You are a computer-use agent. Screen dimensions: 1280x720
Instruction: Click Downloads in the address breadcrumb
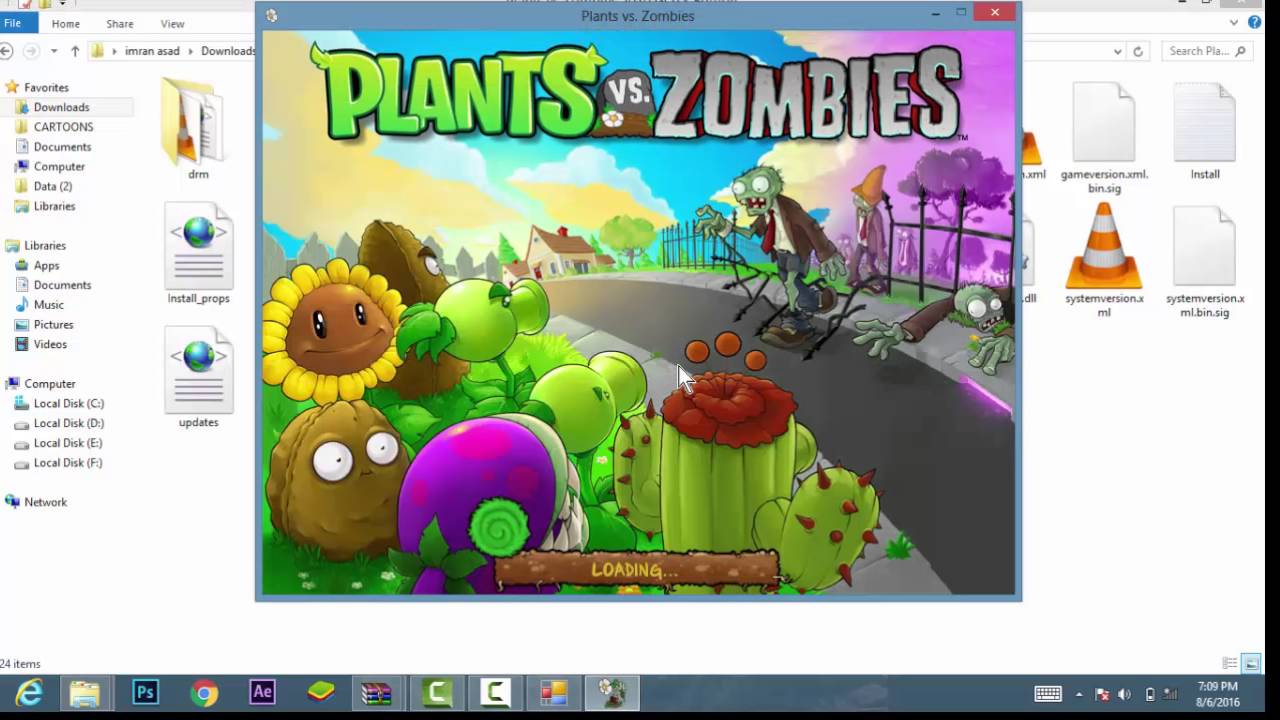[228, 51]
